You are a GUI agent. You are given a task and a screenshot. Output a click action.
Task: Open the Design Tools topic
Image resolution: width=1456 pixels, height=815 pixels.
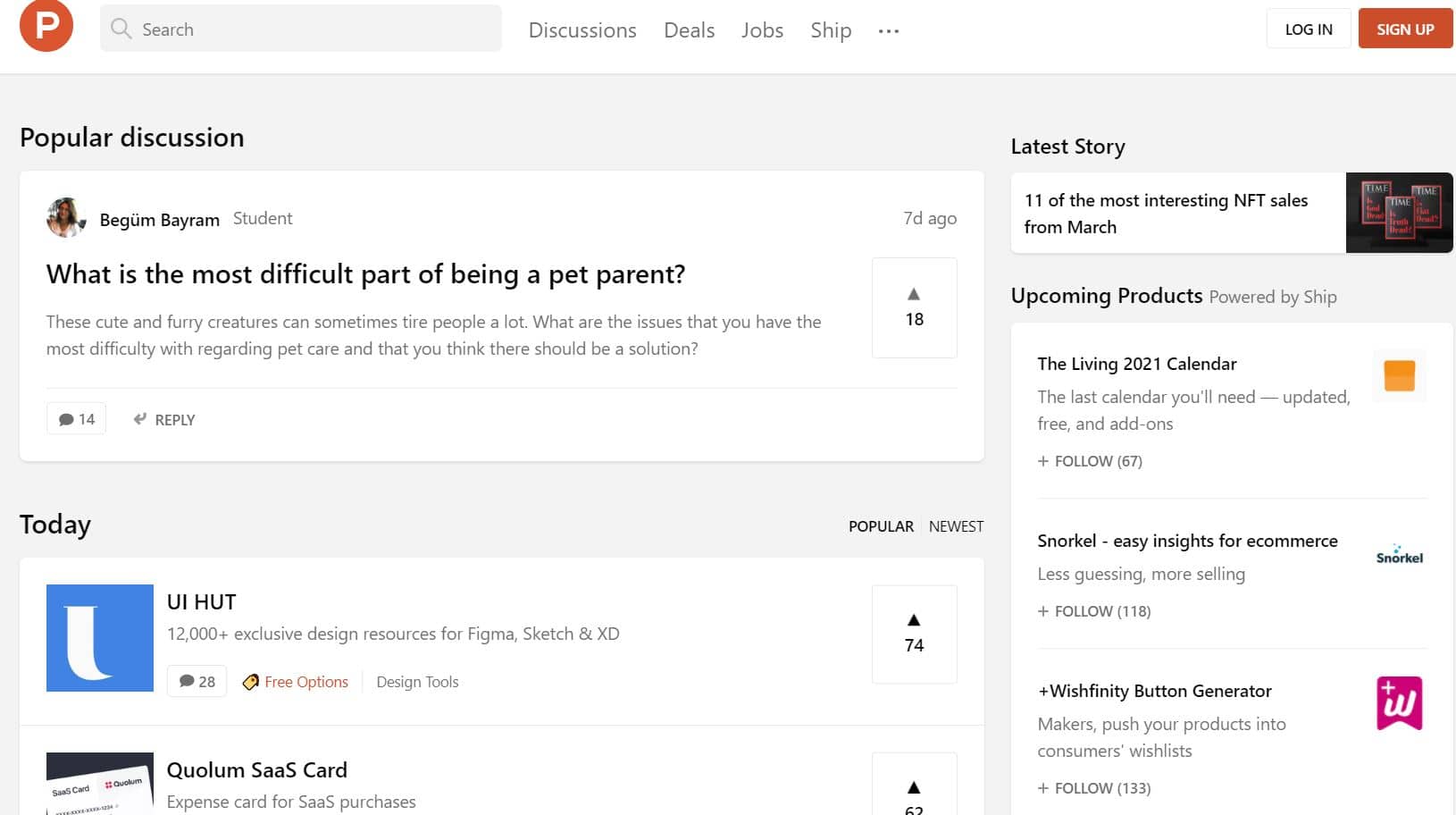(x=417, y=682)
